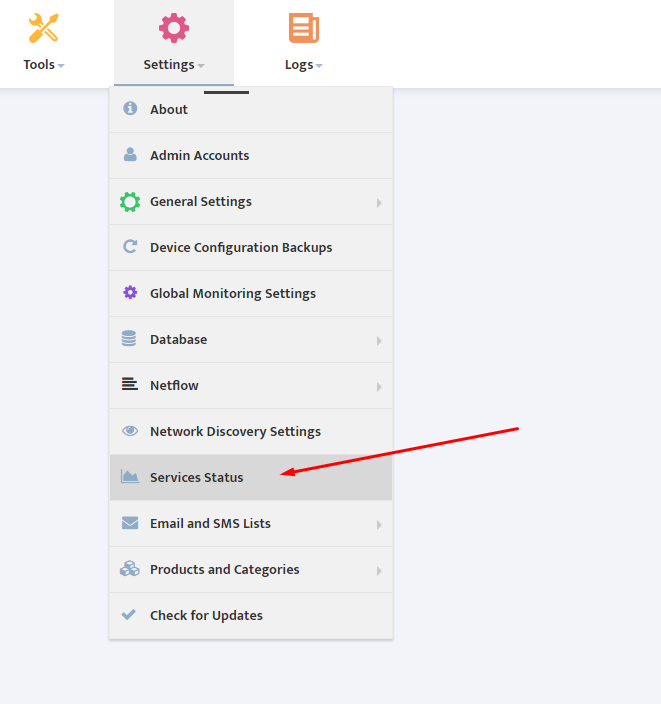Toggle the Settings dropdown caret
The height and width of the screenshot is (704, 661).
click(201, 66)
